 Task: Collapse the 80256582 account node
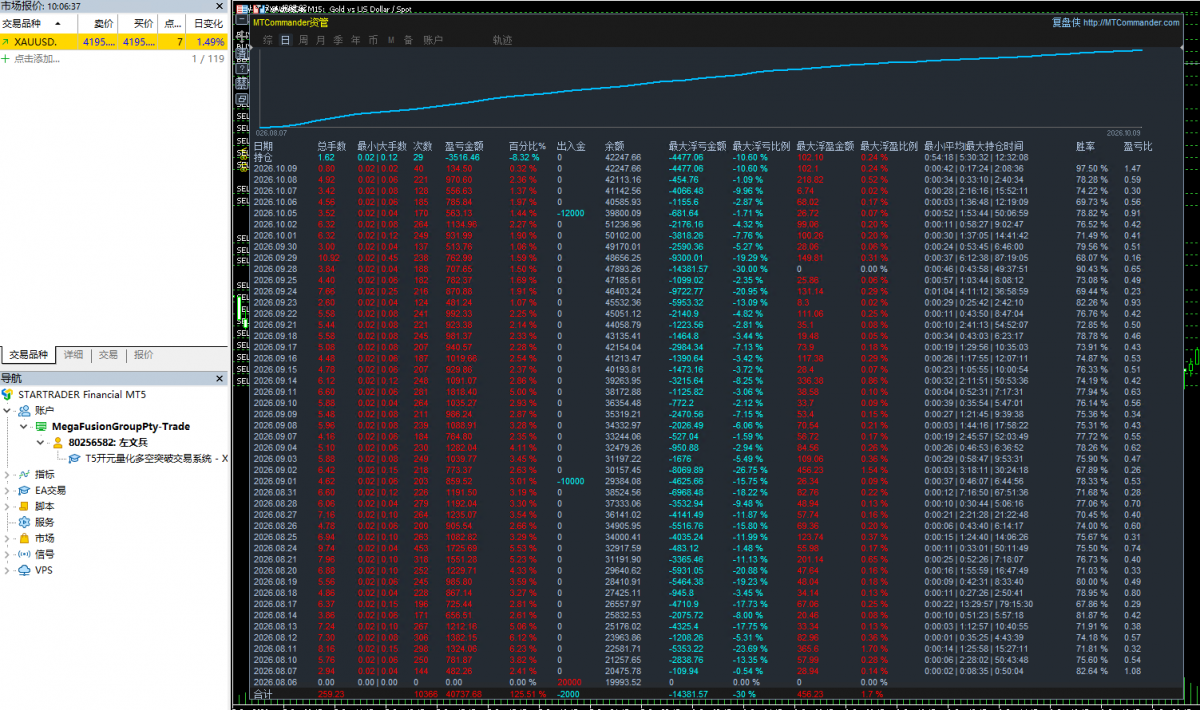42,442
